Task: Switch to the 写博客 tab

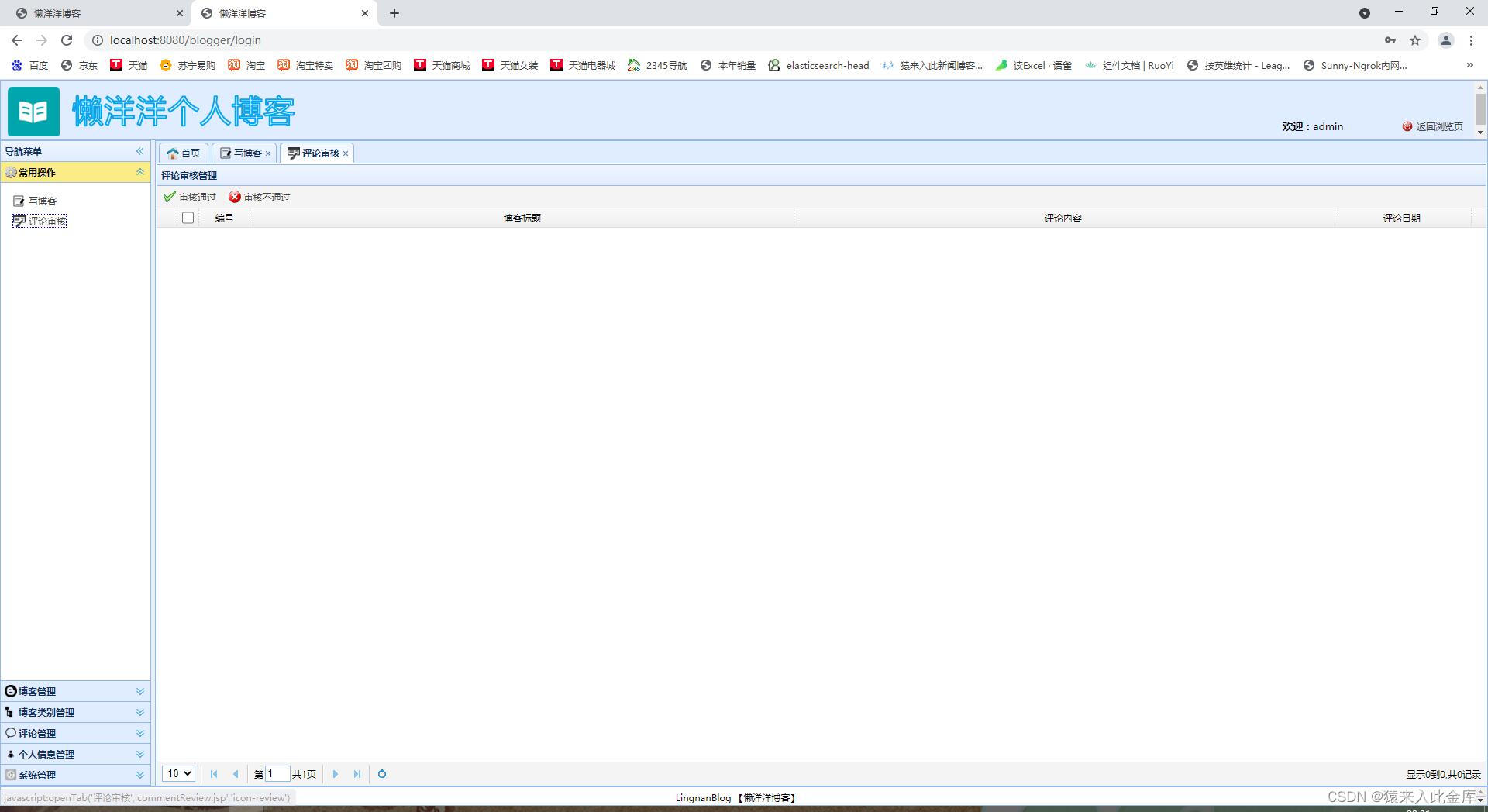Action: (x=241, y=153)
